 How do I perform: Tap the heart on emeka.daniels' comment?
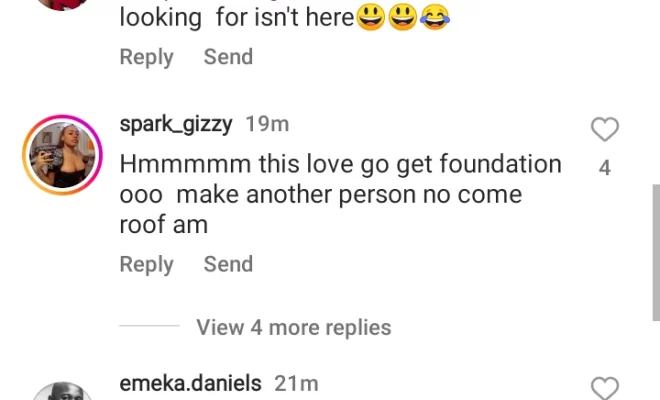pyautogui.click(x=605, y=388)
